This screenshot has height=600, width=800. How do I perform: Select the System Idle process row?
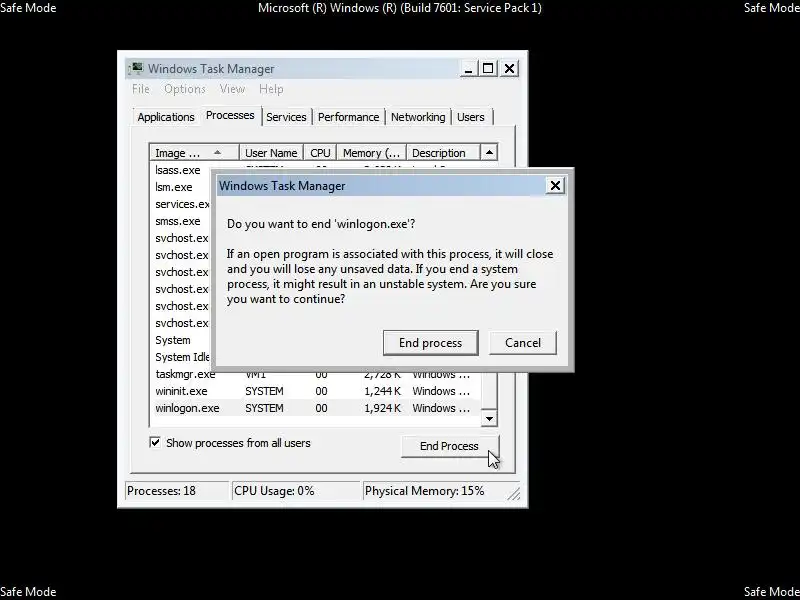(181, 357)
